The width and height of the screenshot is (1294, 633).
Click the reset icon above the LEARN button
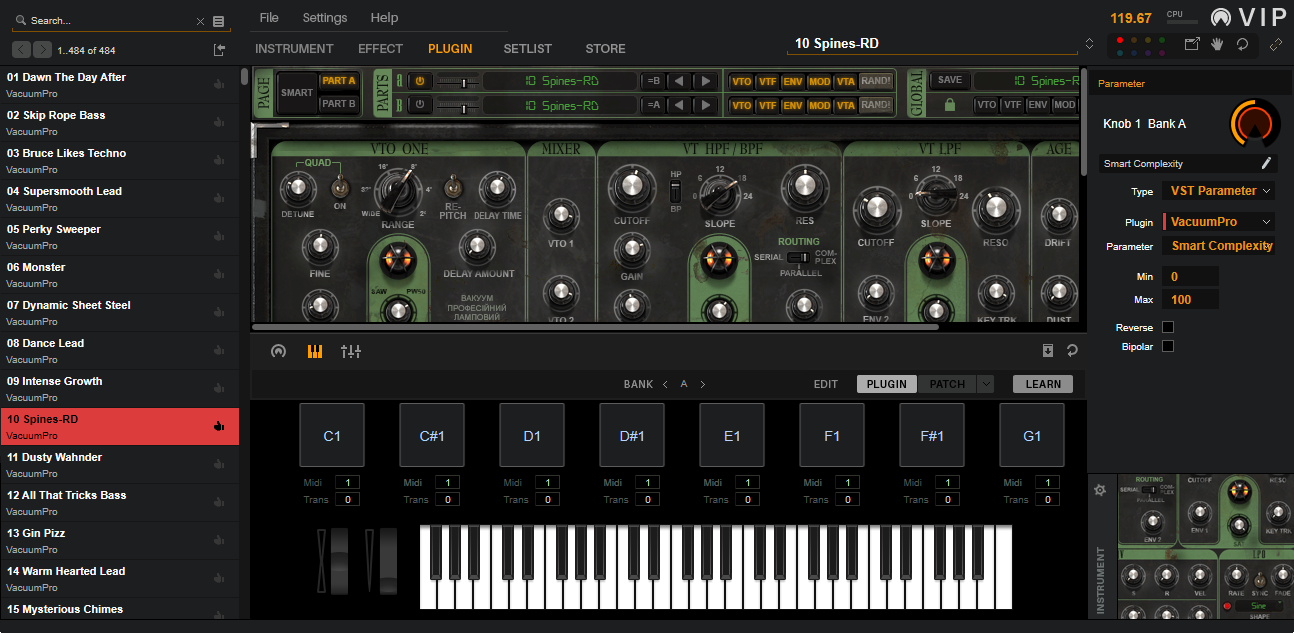click(x=1072, y=351)
